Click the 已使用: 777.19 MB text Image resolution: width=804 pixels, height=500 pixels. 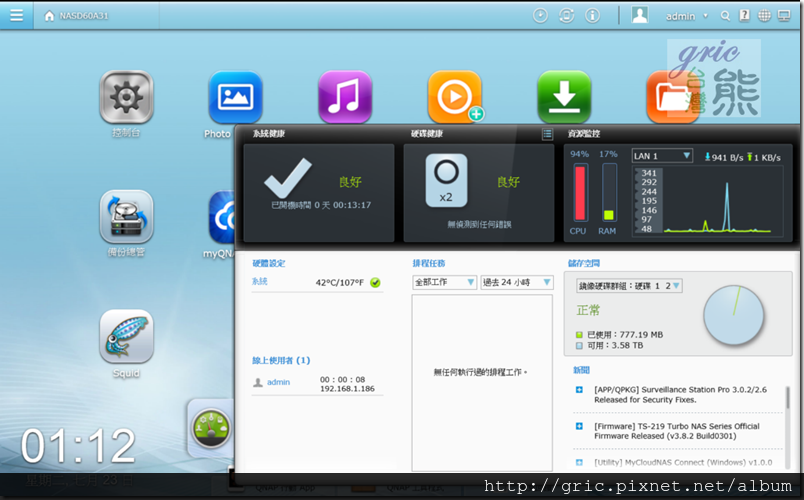pos(625,334)
